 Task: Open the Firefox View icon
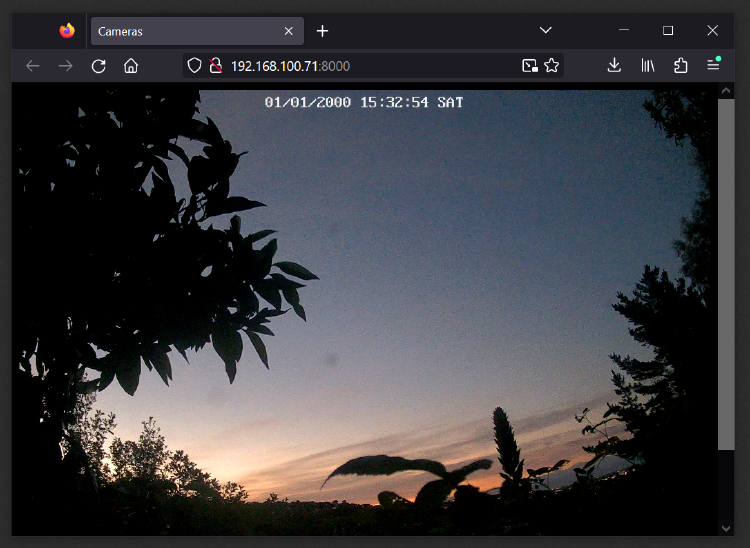click(67, 31)
